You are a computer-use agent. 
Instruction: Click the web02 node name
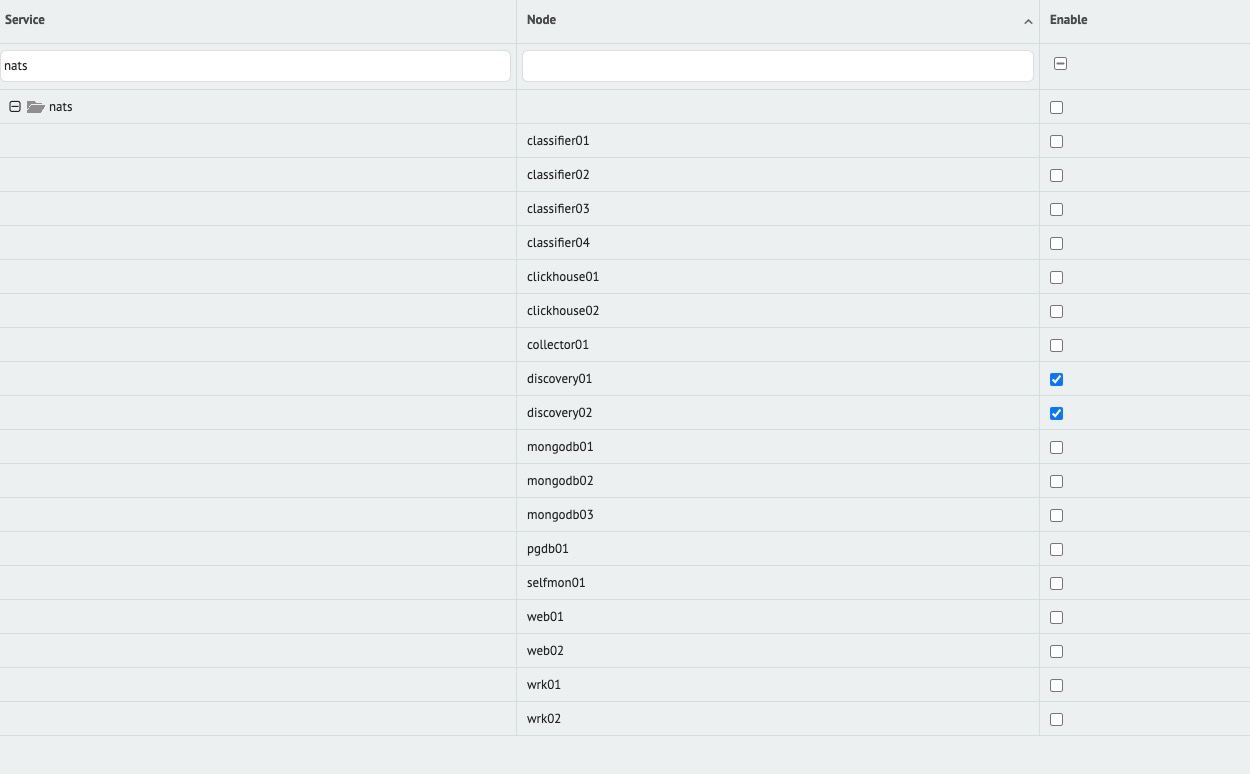[x=545, y=651]
